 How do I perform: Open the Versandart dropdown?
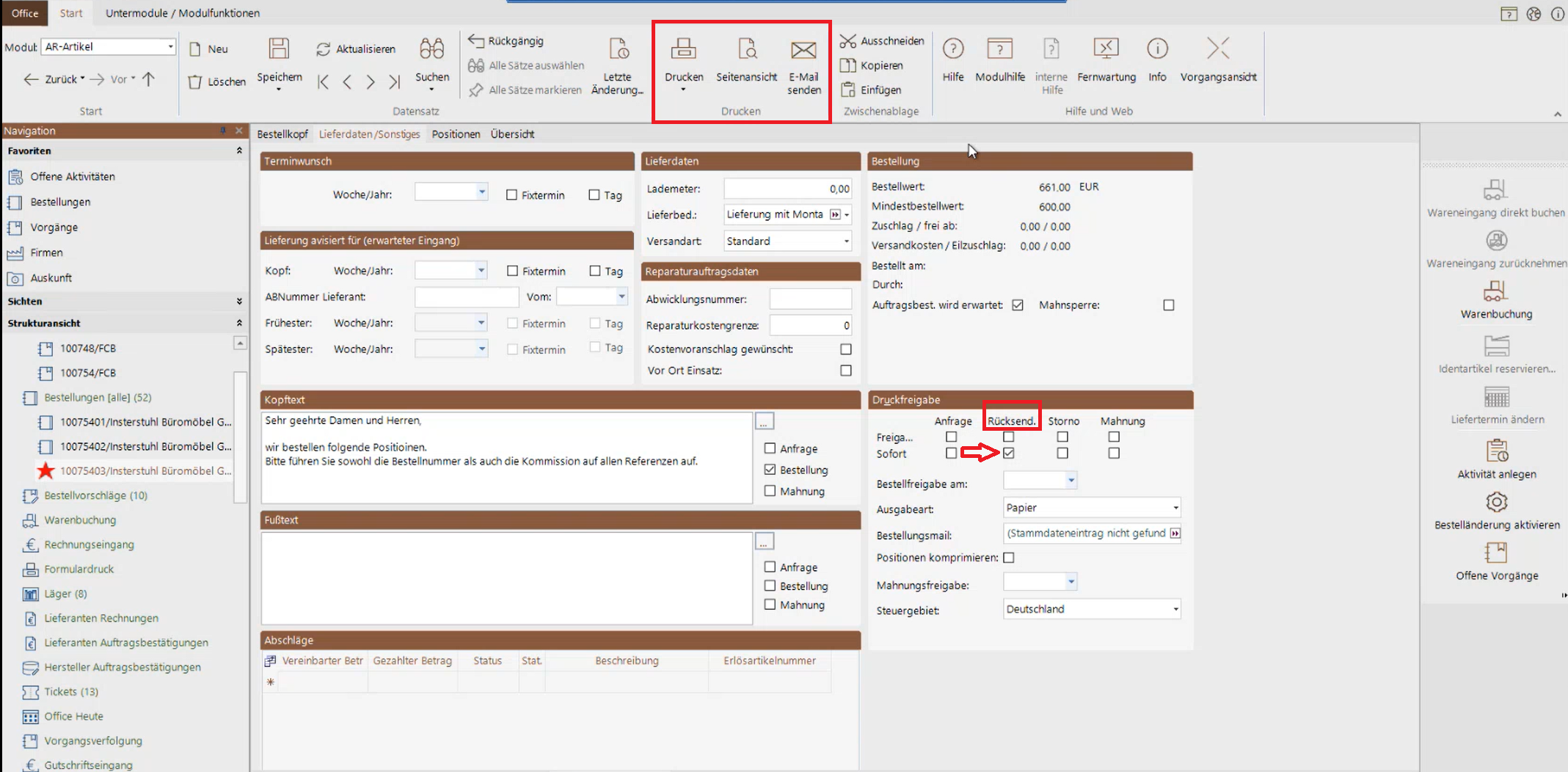point(846,241)
